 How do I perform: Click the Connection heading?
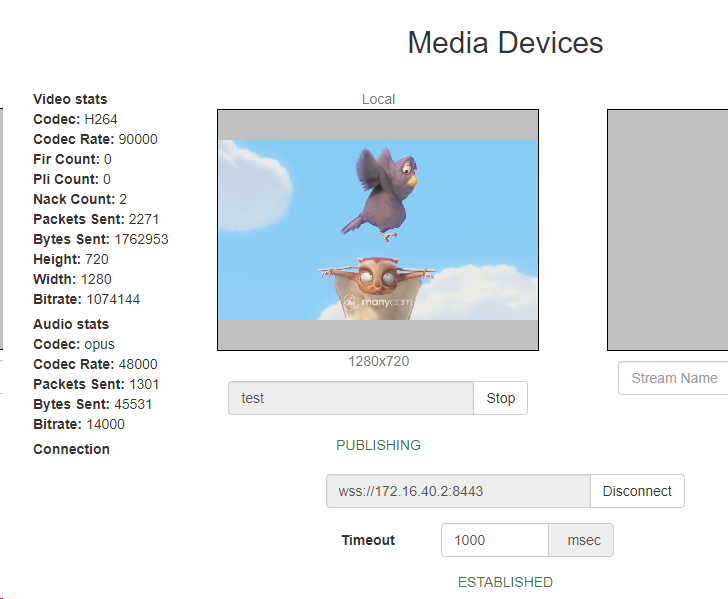72,449
